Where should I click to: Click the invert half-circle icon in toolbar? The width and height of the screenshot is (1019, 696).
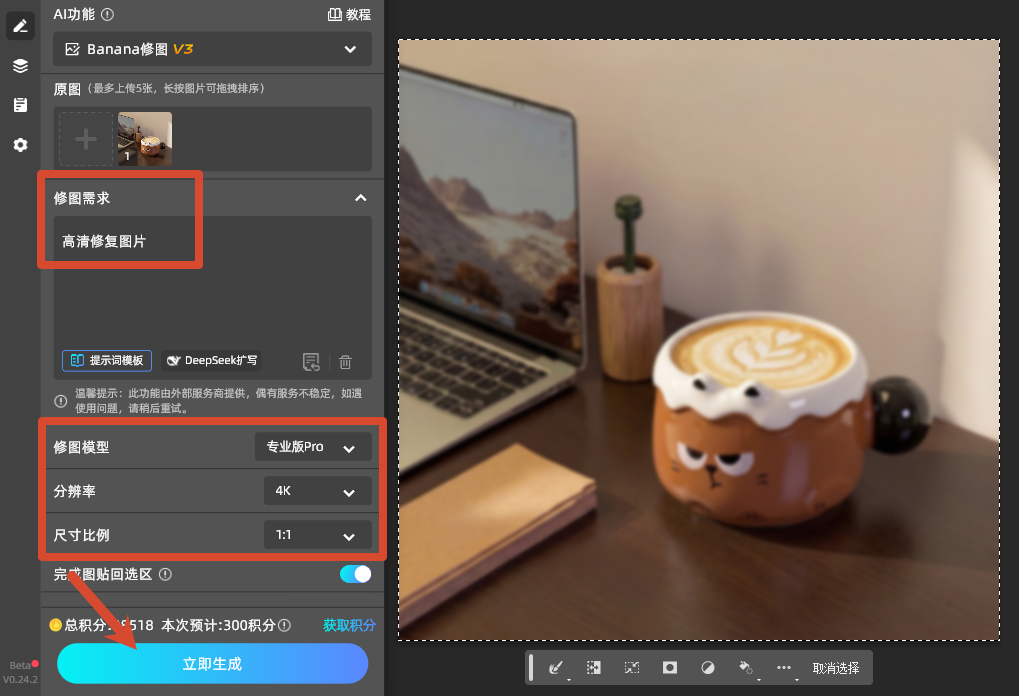pos(708,667)
